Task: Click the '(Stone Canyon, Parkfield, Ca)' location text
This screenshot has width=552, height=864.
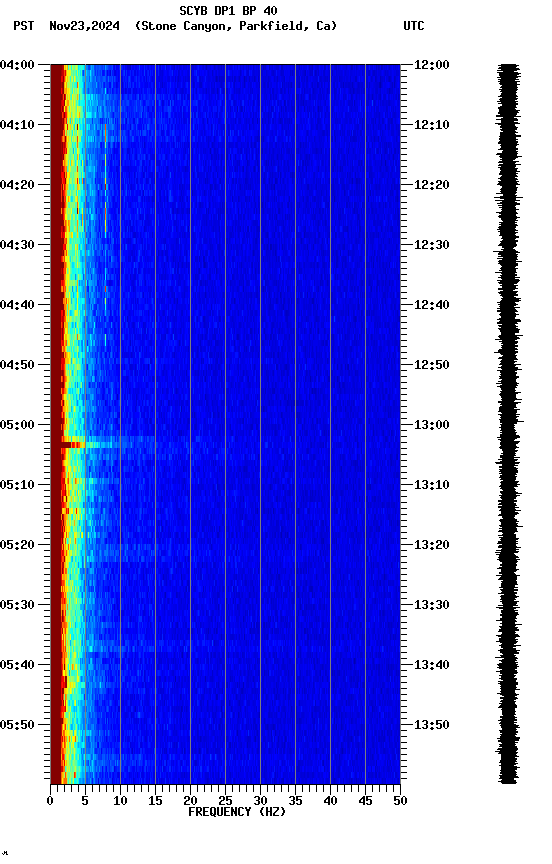Action: pyautogui.click(x=236, y=26)
